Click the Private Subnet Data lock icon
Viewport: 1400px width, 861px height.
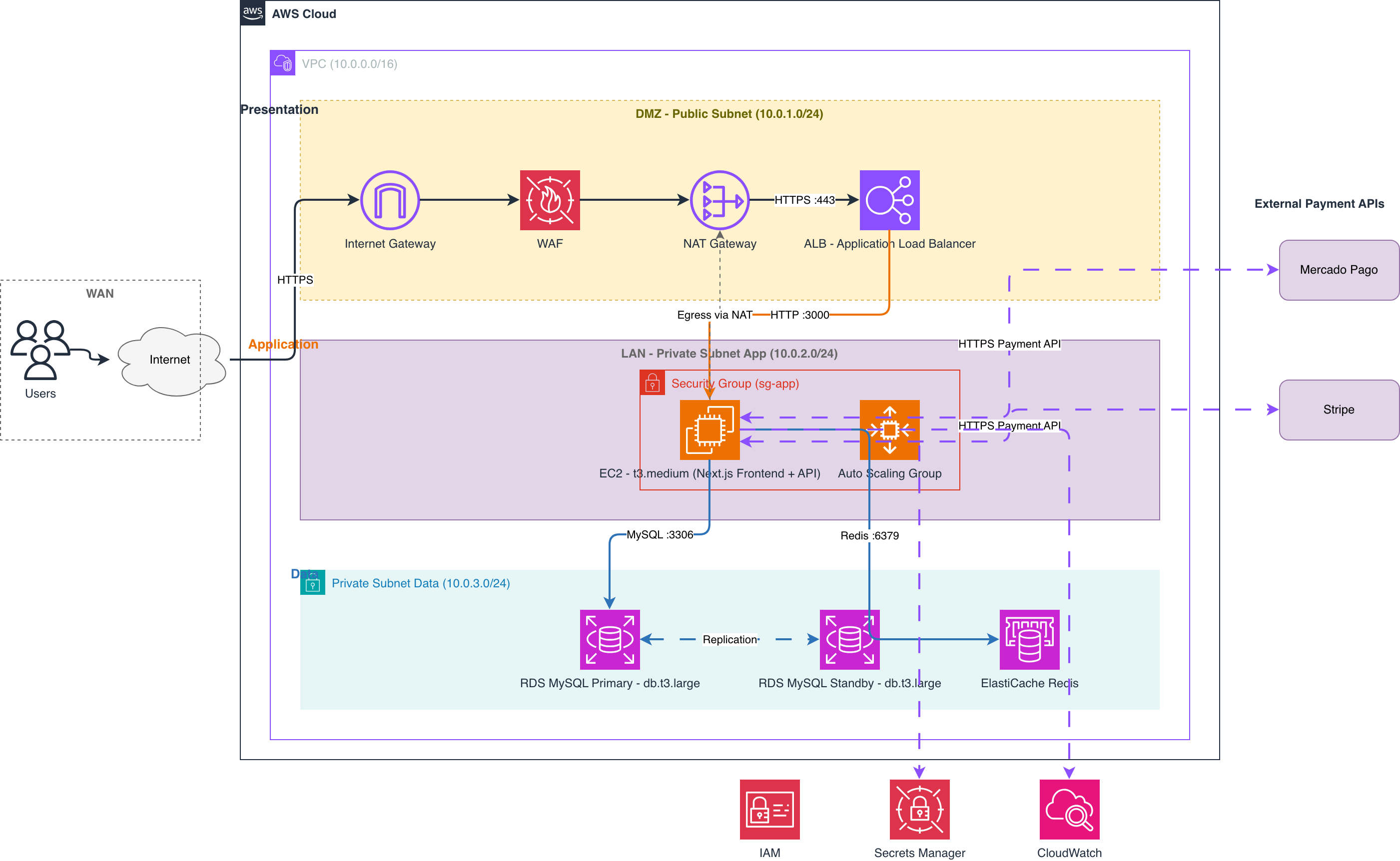coord(313,582)
